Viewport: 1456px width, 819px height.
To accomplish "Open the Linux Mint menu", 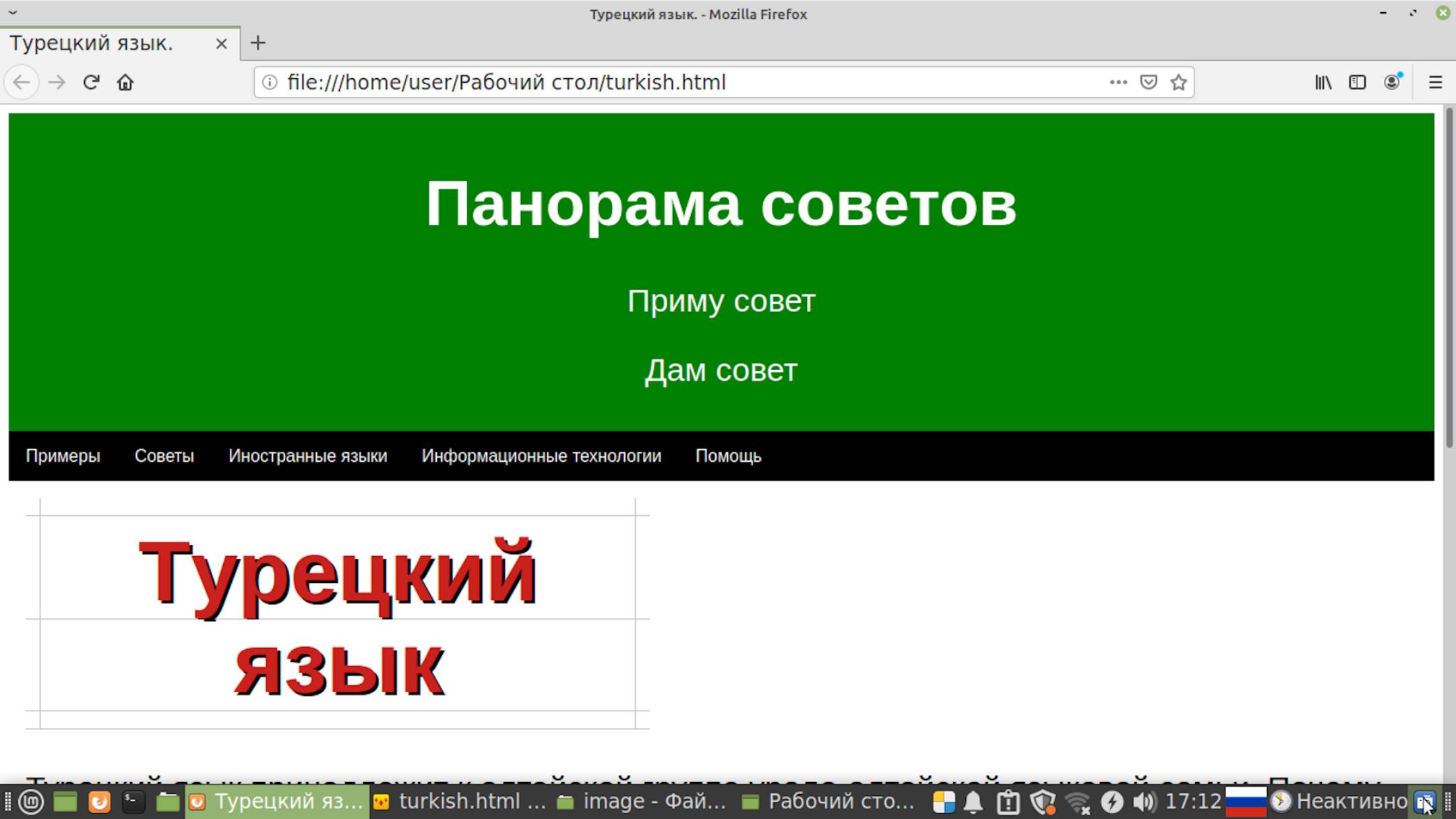I will (x=32, y=801).
